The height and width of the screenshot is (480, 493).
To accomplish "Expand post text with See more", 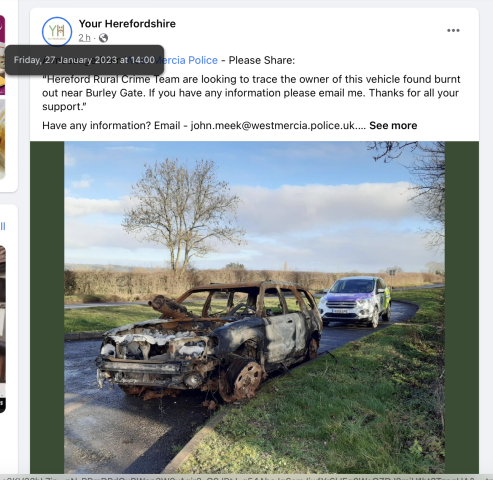I will [393, 125].
